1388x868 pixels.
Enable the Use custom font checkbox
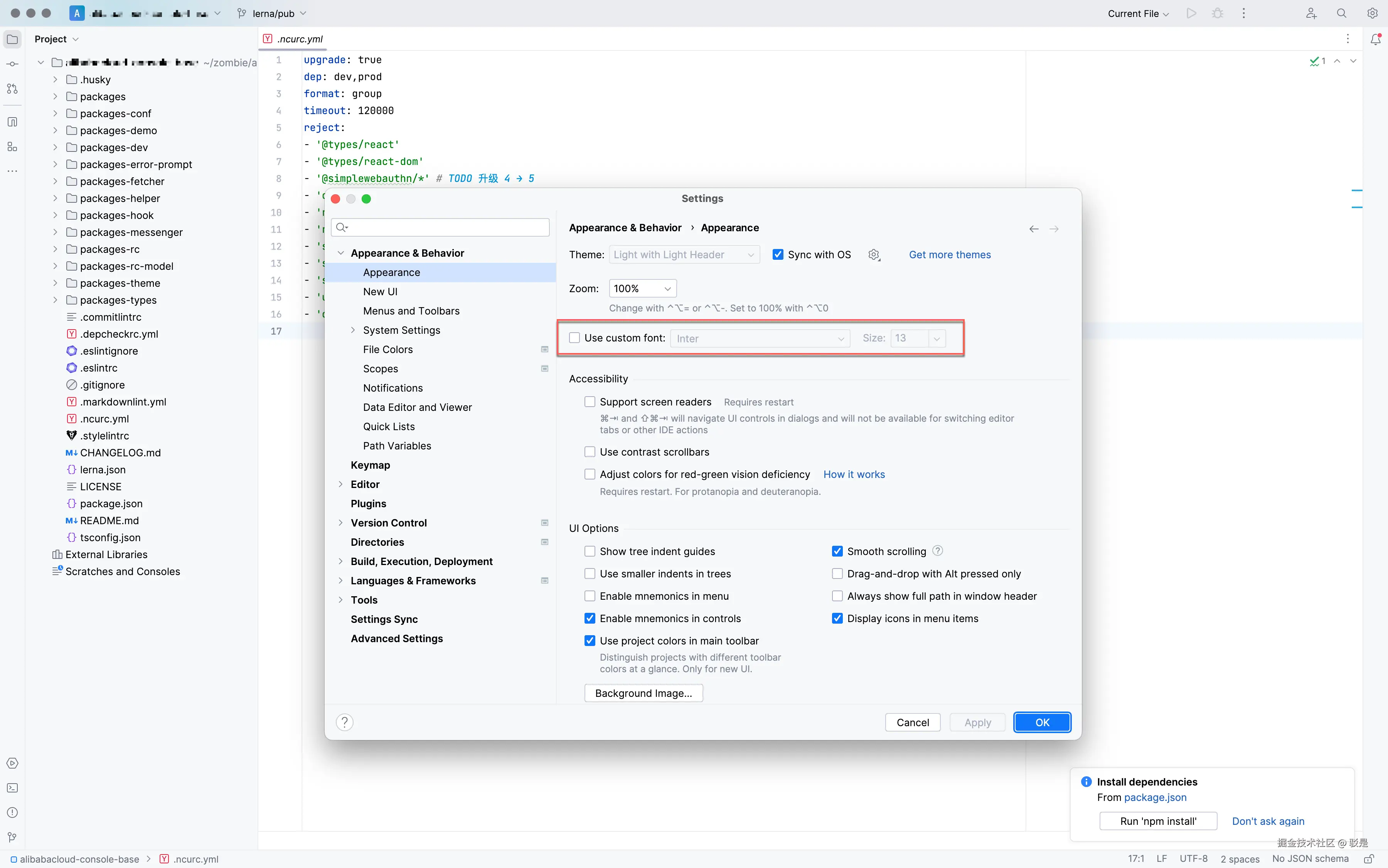click(x=574, y=338)
